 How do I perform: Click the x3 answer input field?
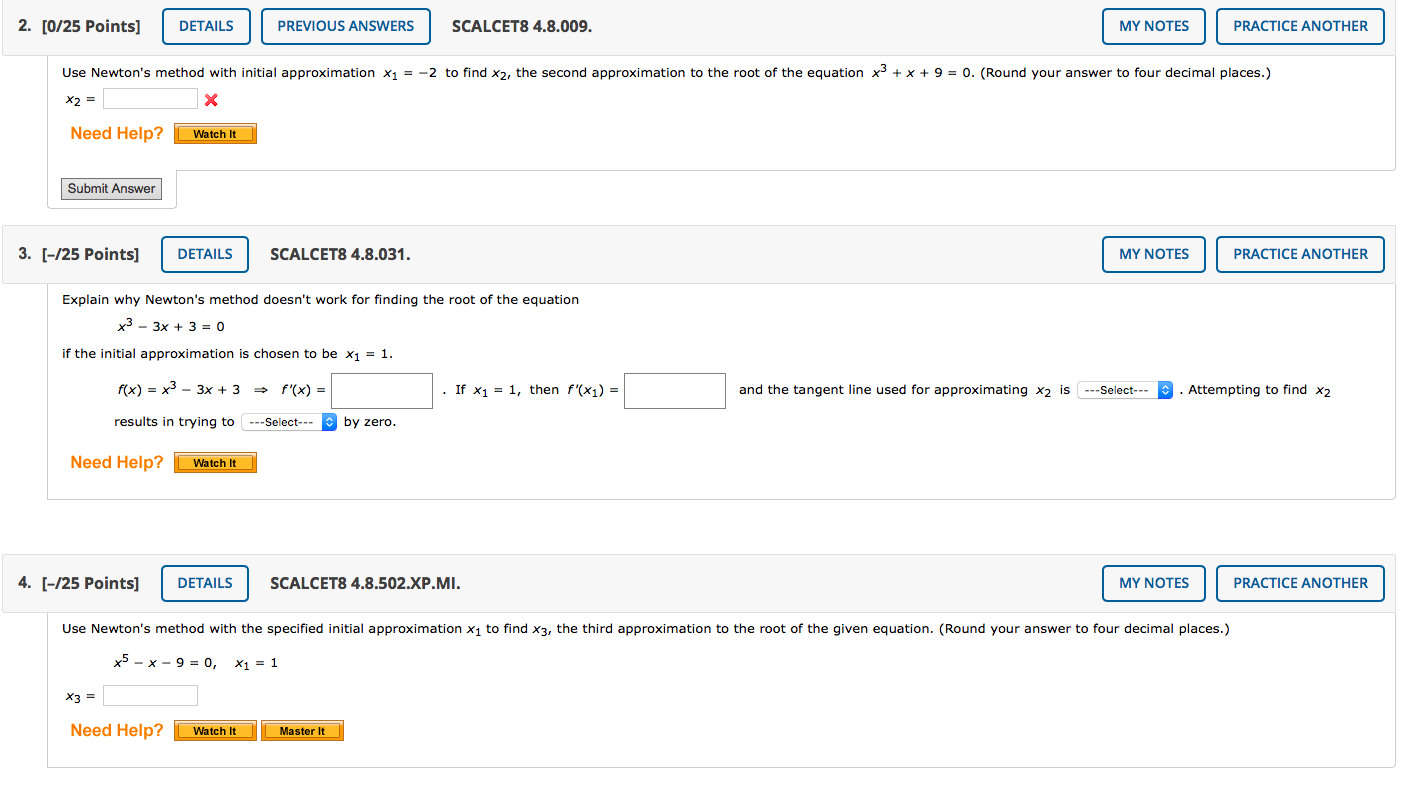150,695
